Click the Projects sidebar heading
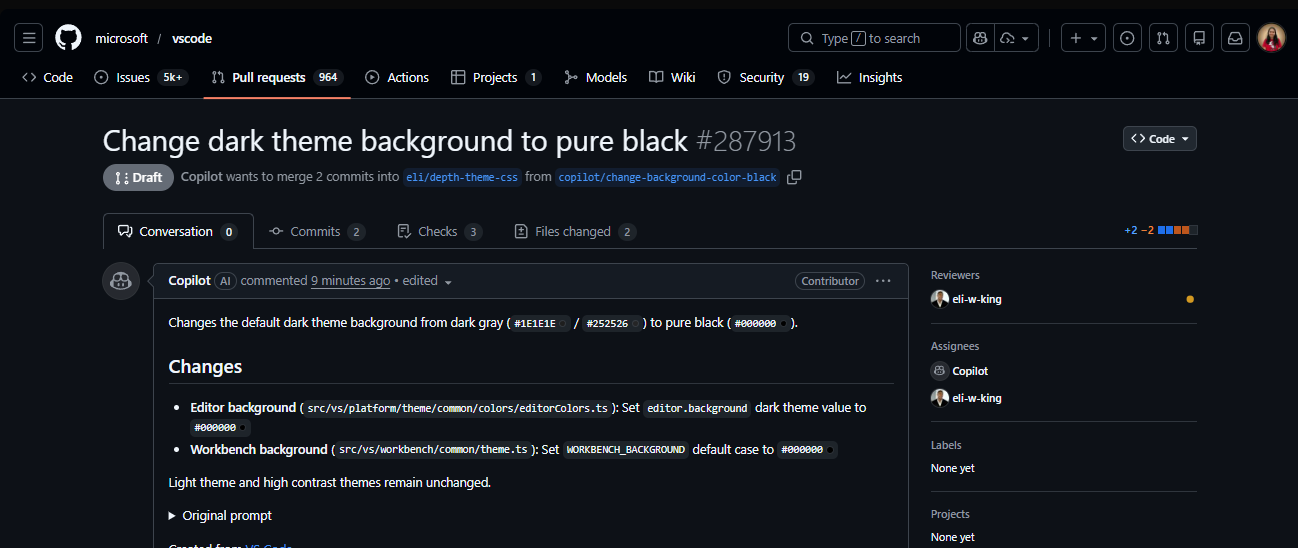This screenshot has height=548, width=1298. (x=950, y=514)
